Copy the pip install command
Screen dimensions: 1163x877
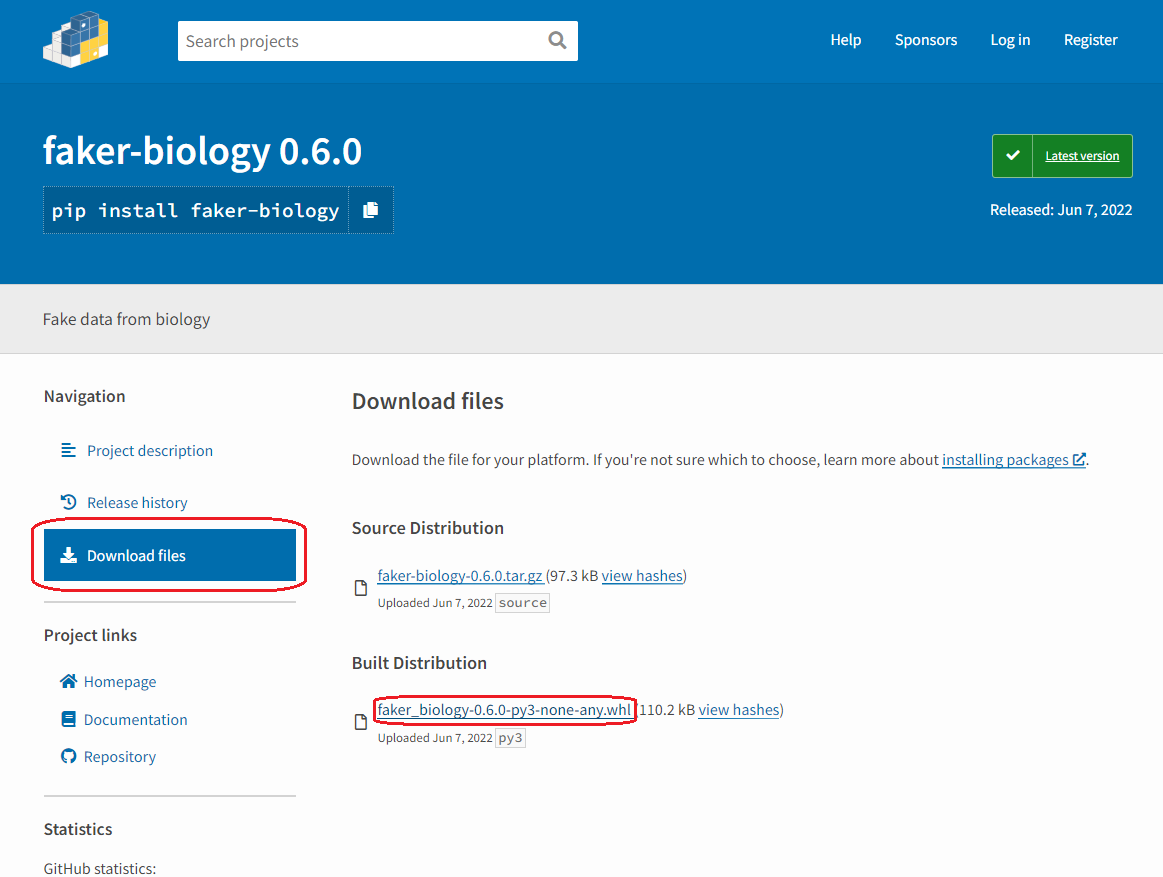pos(370,210)
